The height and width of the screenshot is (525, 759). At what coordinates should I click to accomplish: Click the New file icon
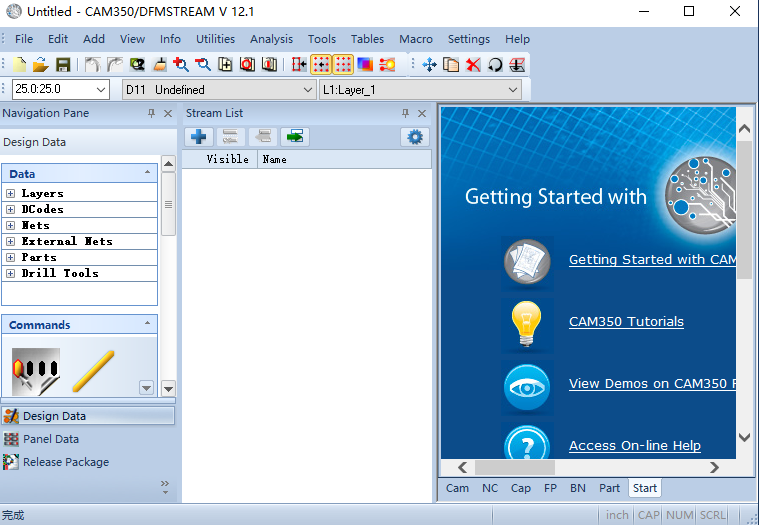coord(19,64)
